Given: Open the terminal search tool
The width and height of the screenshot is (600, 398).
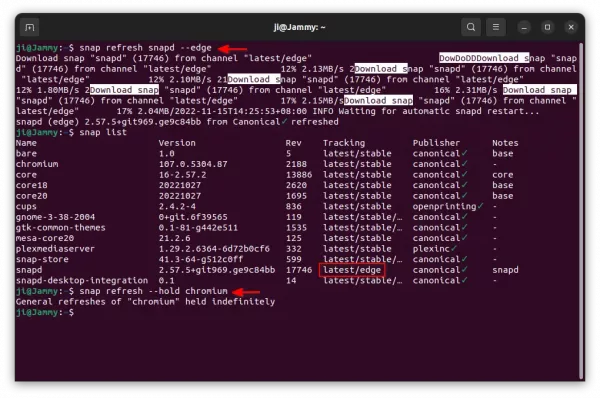Looking at the screenshot, I should coord(471,27).
